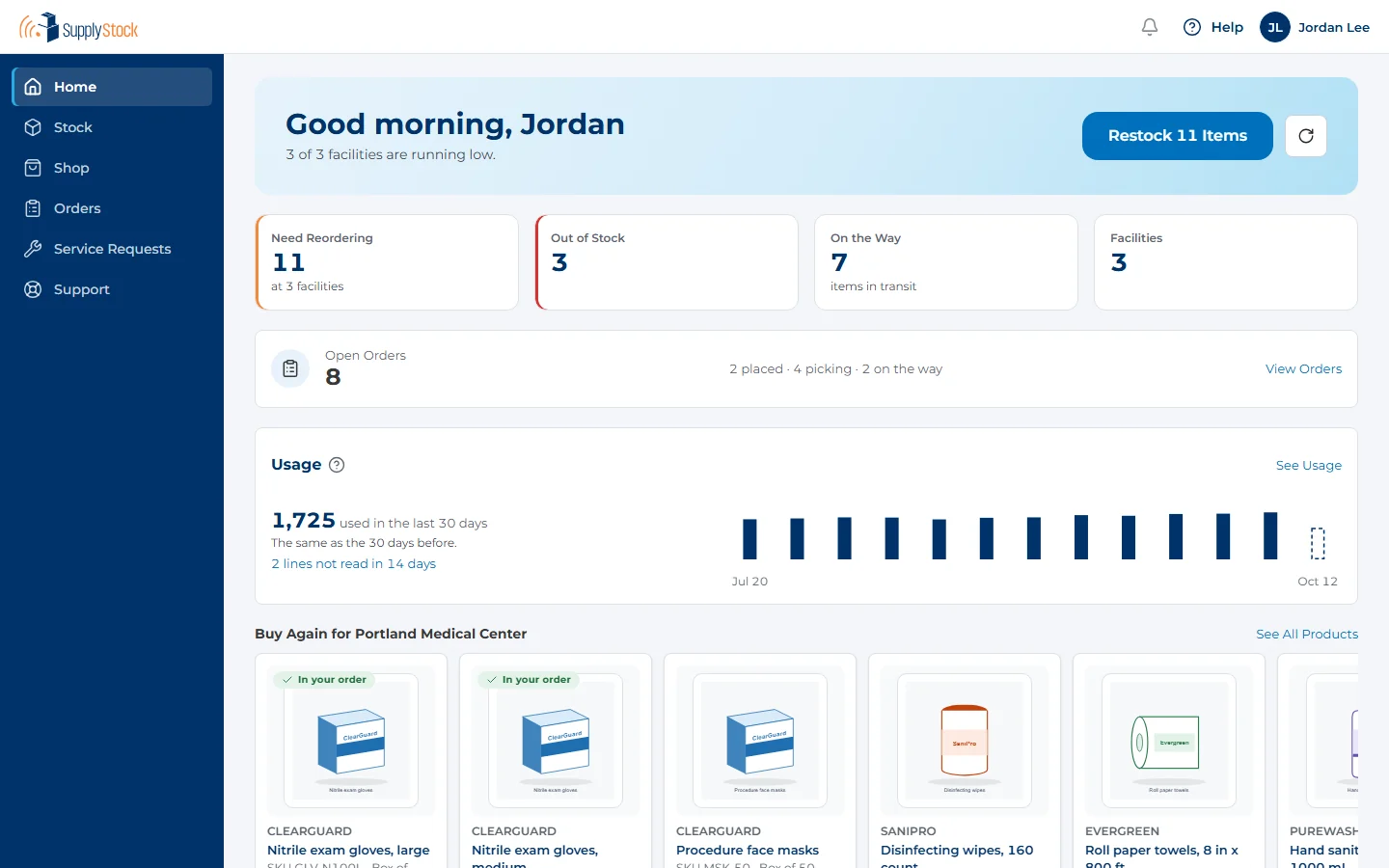This screenshot has width=1389, height=868.
Task: Open the Jordan Lee account name
Action: [1334, 27]
